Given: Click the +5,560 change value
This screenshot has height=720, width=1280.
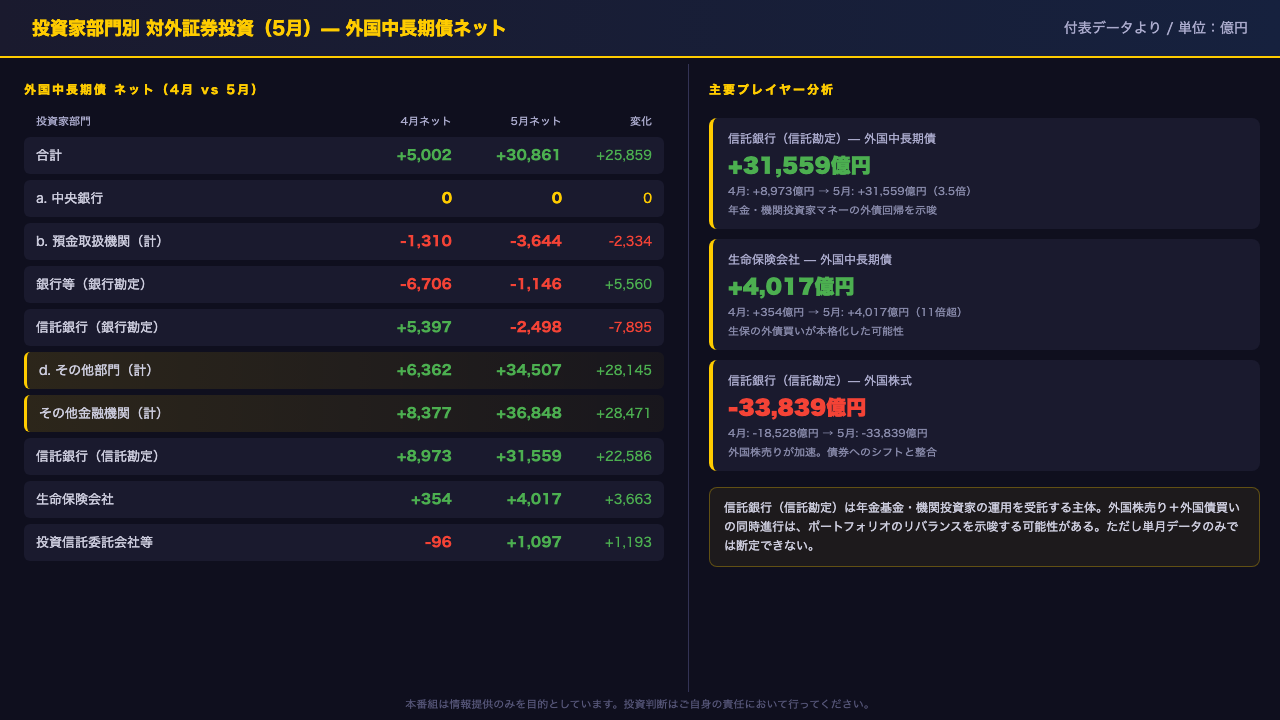Looking at the screenshot, I should coord(628,285).
